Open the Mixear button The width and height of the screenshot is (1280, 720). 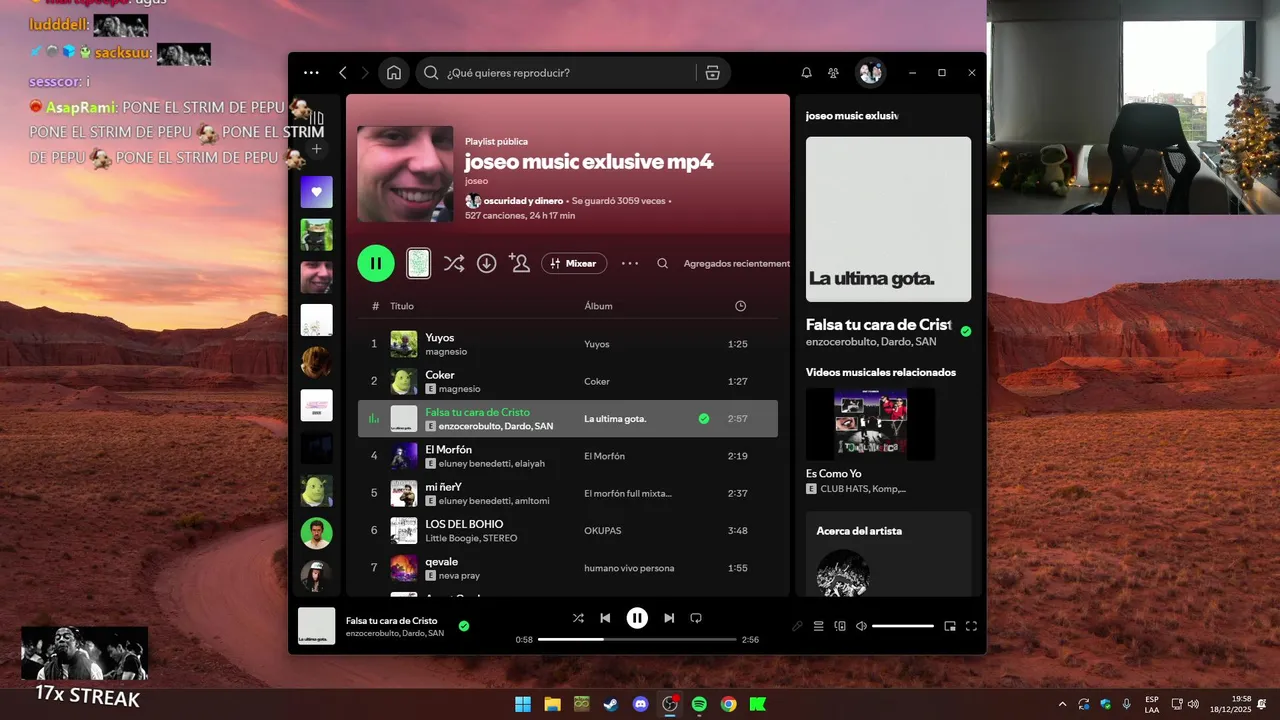click(x=574, y=264)
